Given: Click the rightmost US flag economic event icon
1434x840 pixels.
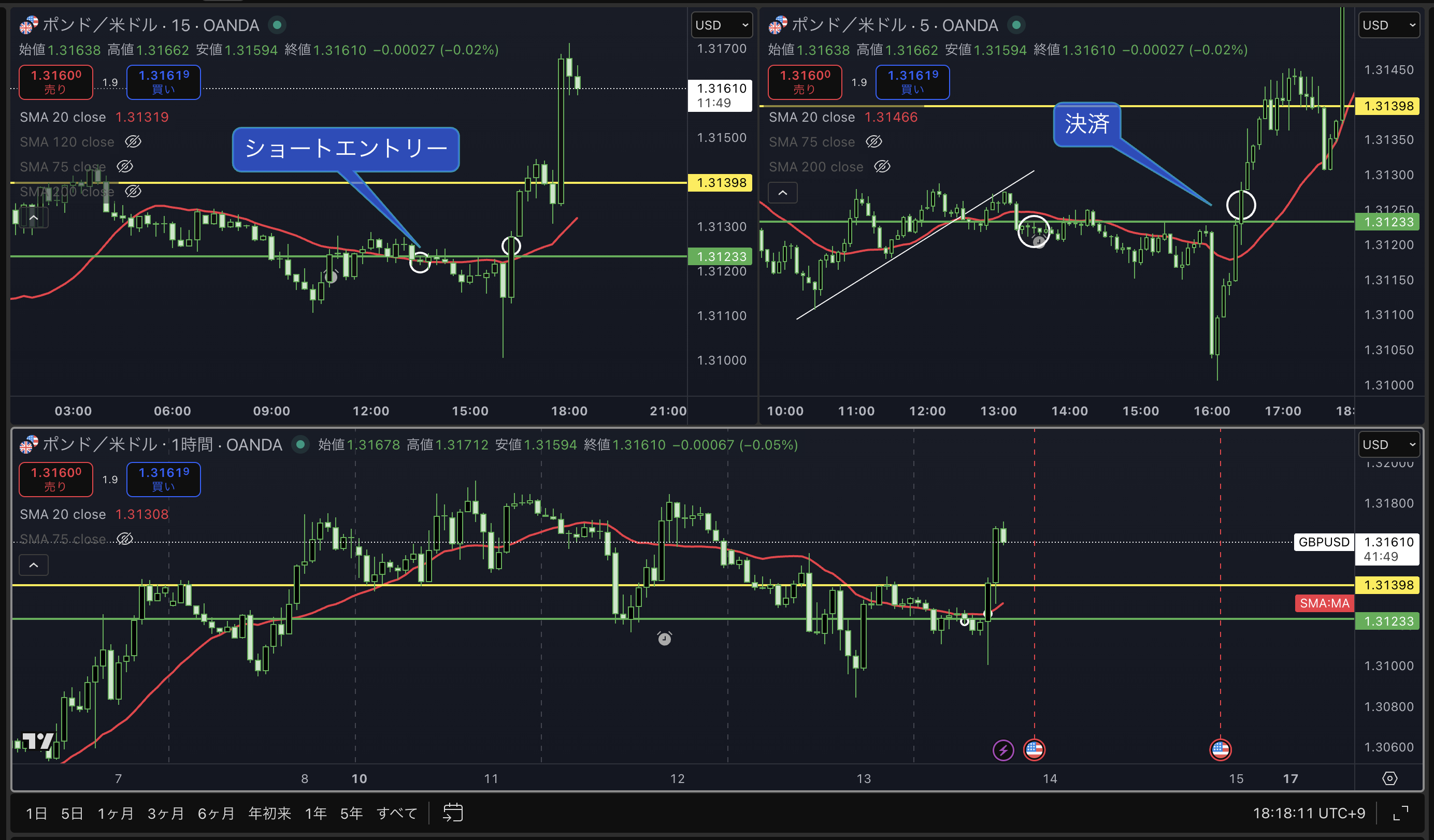Looking at the screenshot, I should 1220,749.
